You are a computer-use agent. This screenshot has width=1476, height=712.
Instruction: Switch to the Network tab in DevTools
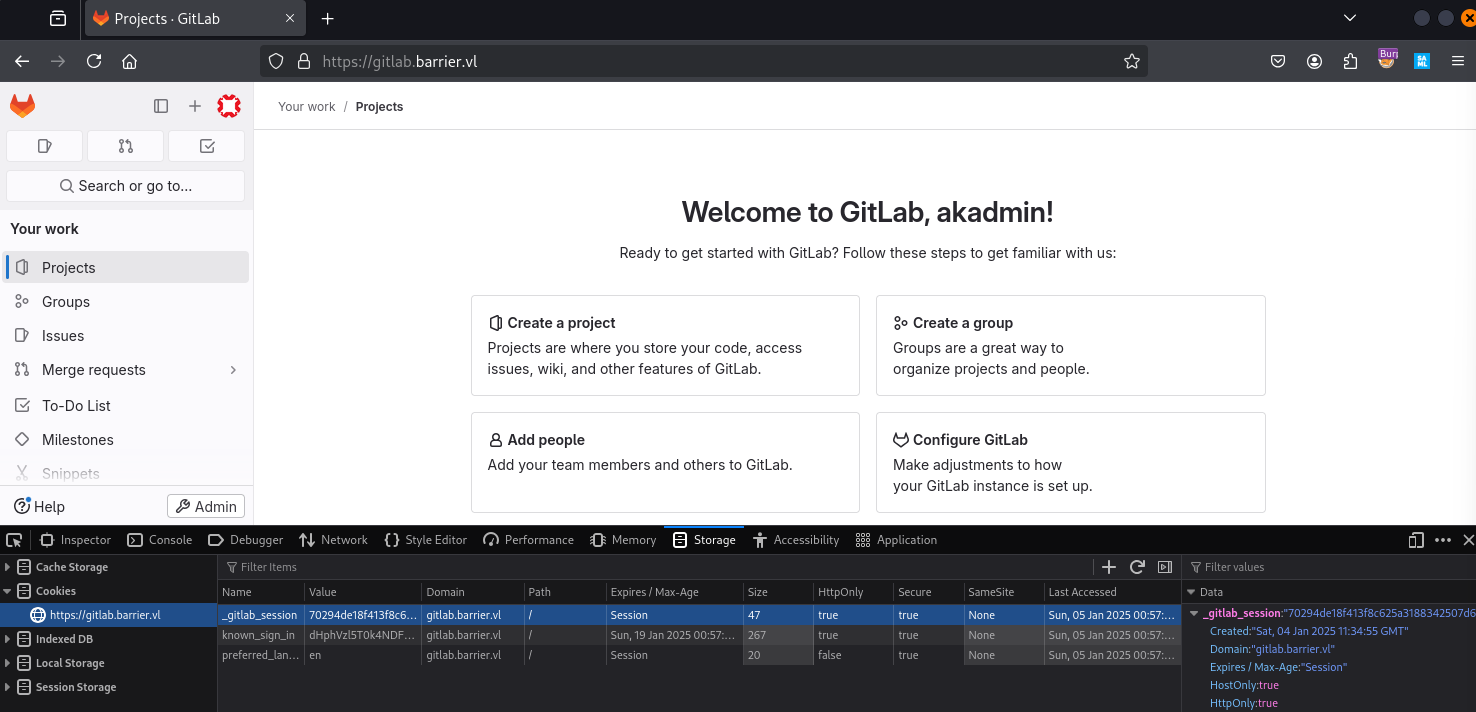(x=333, y=540)
